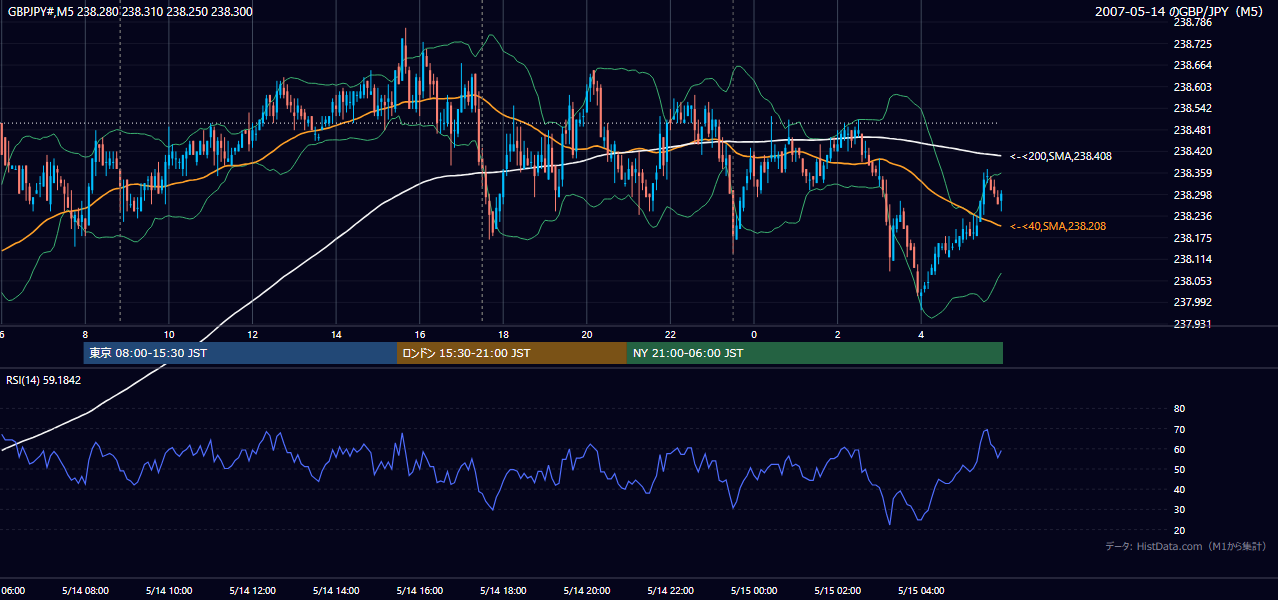The width and height of the screenshot is (1278, 600).
Task: Click price axis value 237.992
Action: [1192, 302]
